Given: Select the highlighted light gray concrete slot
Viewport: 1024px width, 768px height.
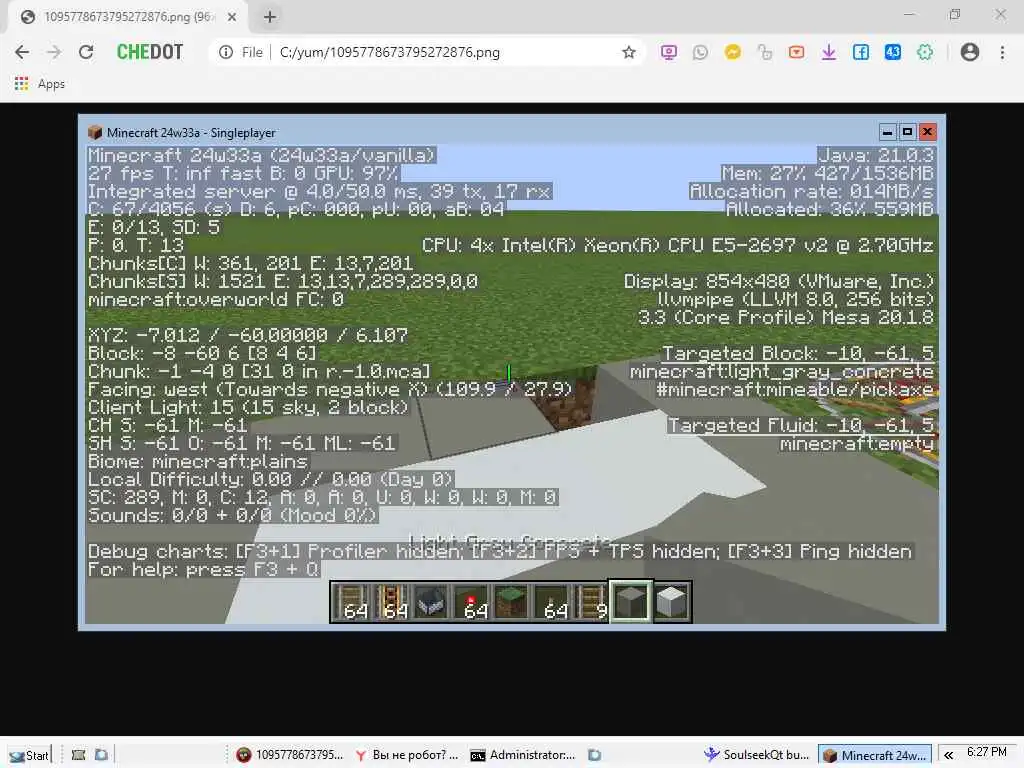Looking at the screenshot, I should click(631, 601).
